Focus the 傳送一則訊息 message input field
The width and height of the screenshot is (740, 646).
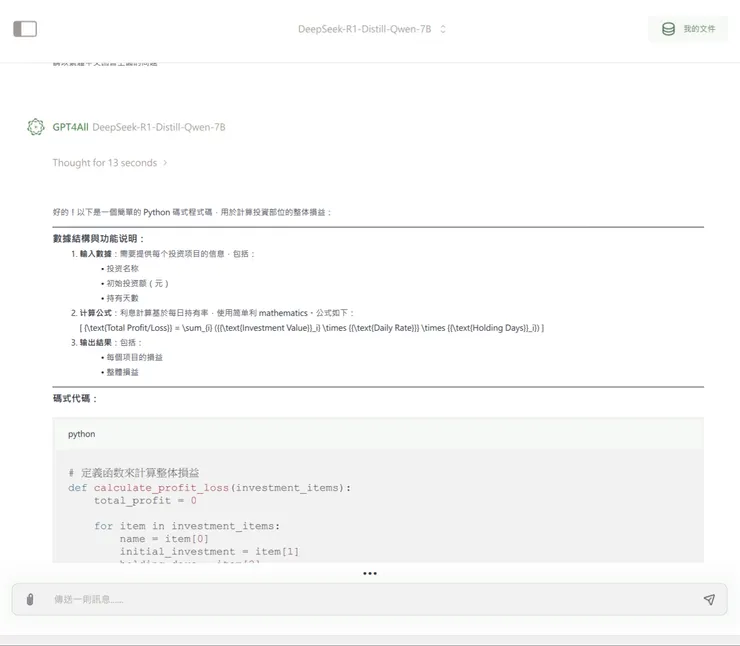point(369,599)
